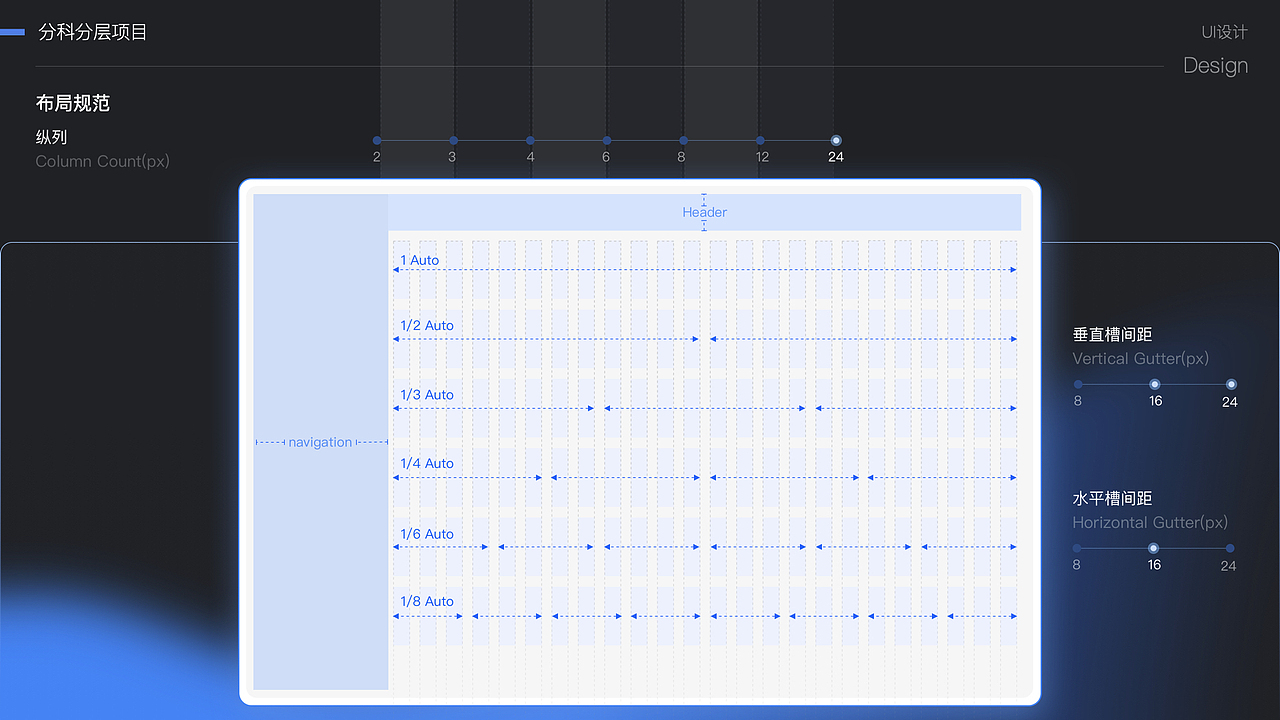
Task: Set Vertical Gutter to 16
Action: click(x=1155, y=384)
